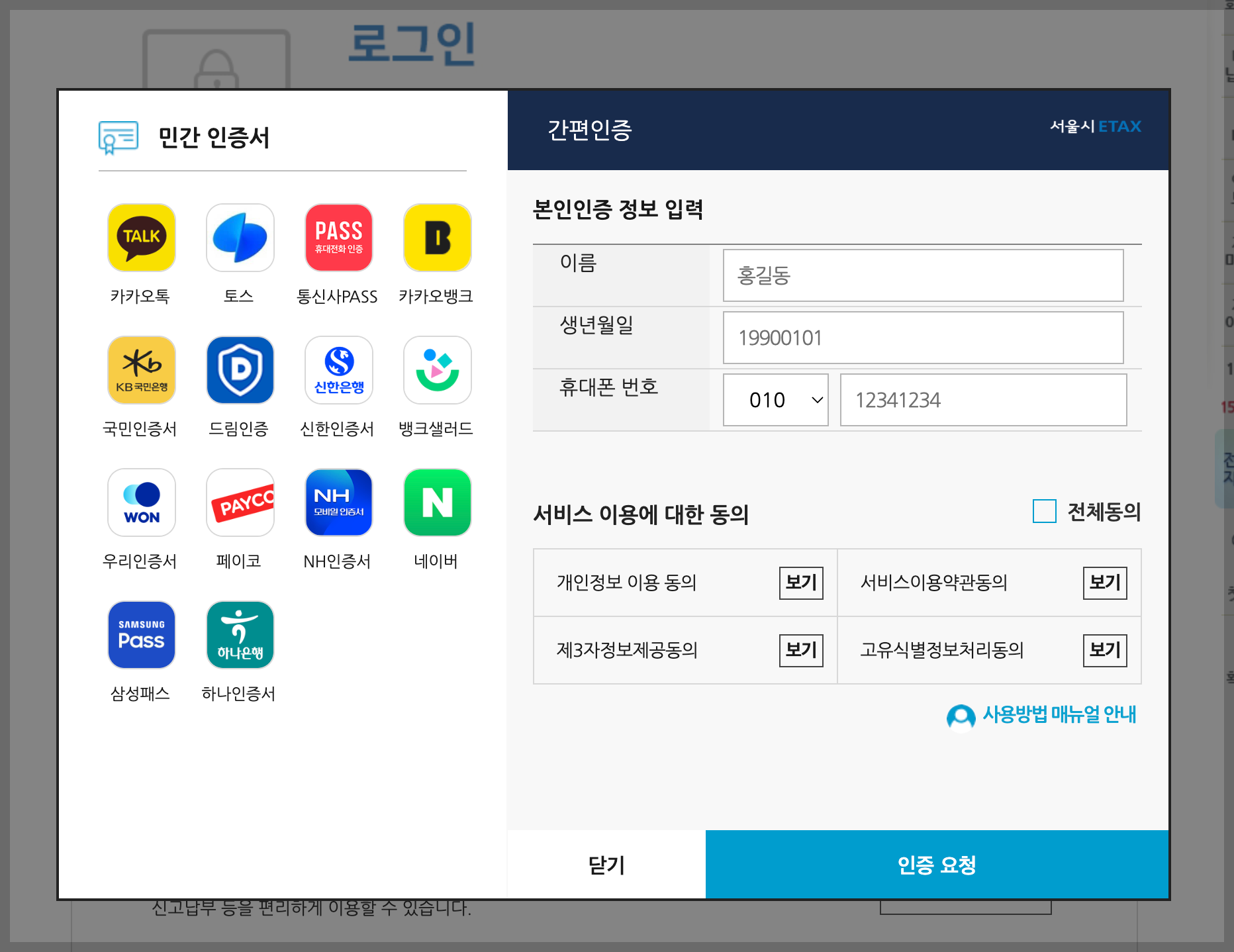Click the 본인인증 정보 입력 heading
The image size is (1234, 952).
coord(618,209)
